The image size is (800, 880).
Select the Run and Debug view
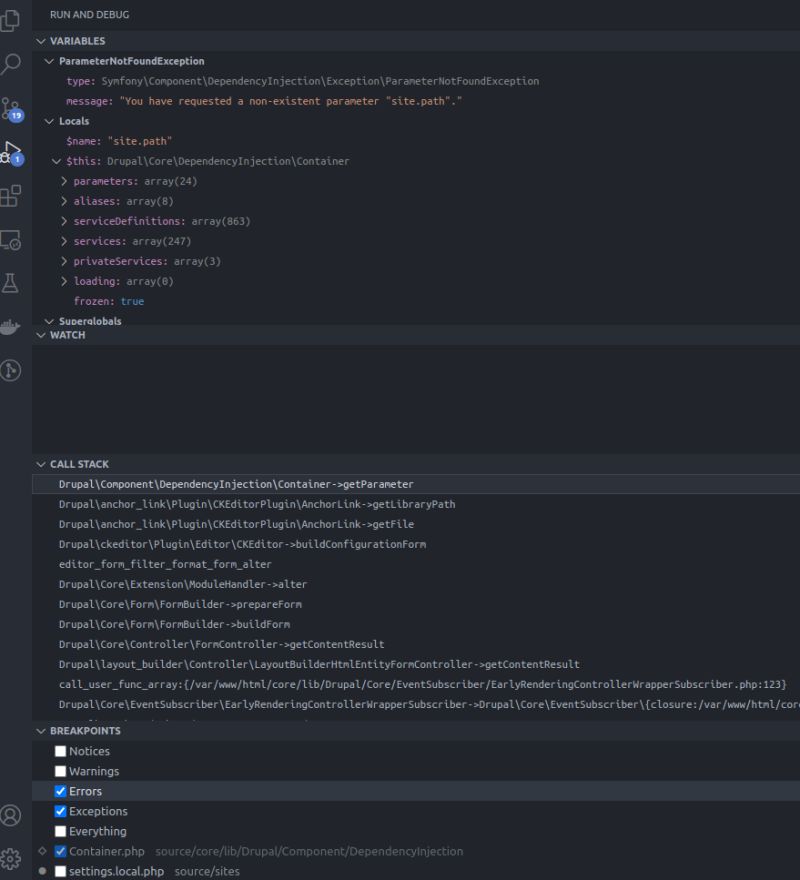12,152
